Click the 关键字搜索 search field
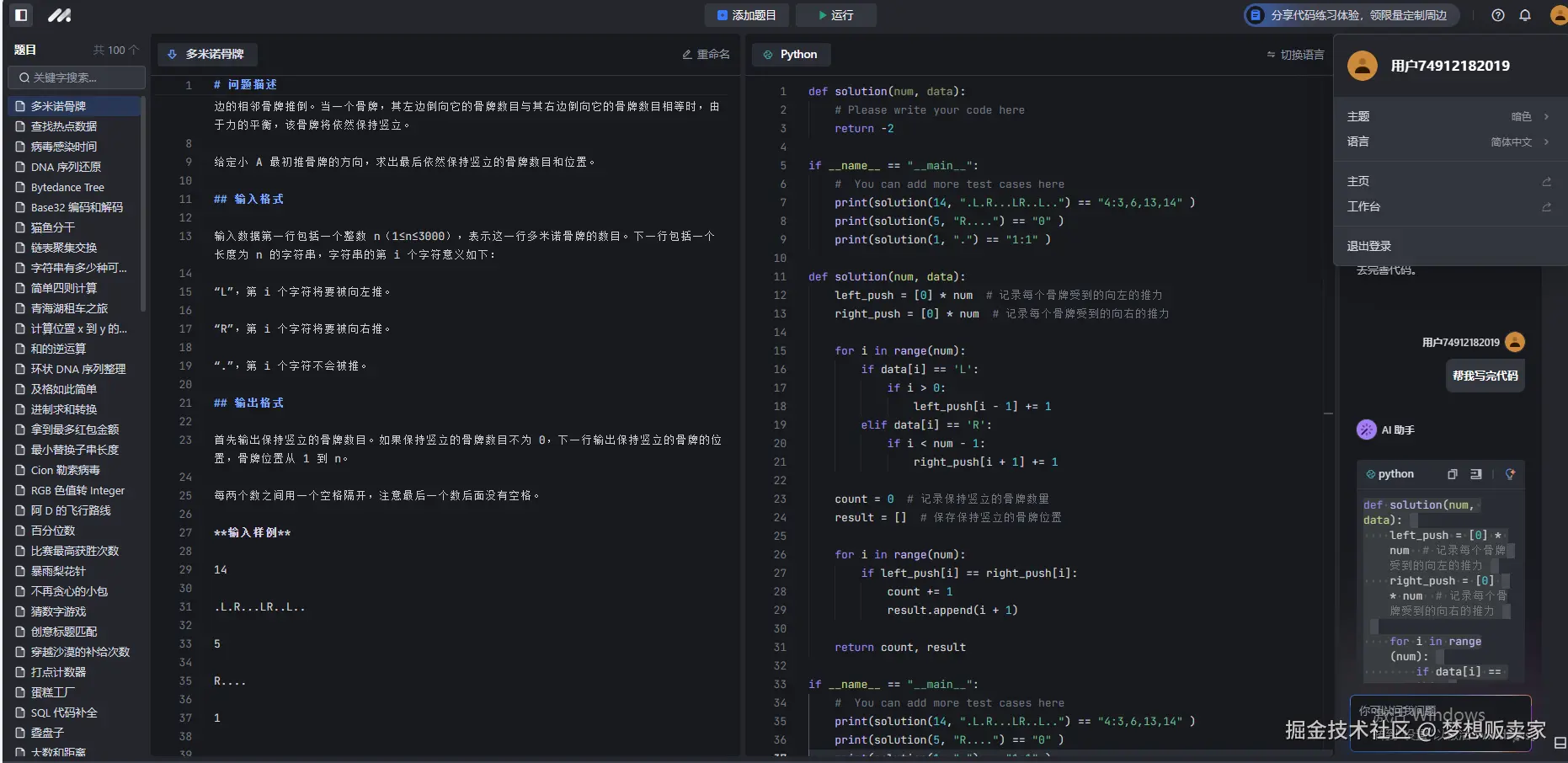Screen dimensions: 1568x763 tap(77, 77)
